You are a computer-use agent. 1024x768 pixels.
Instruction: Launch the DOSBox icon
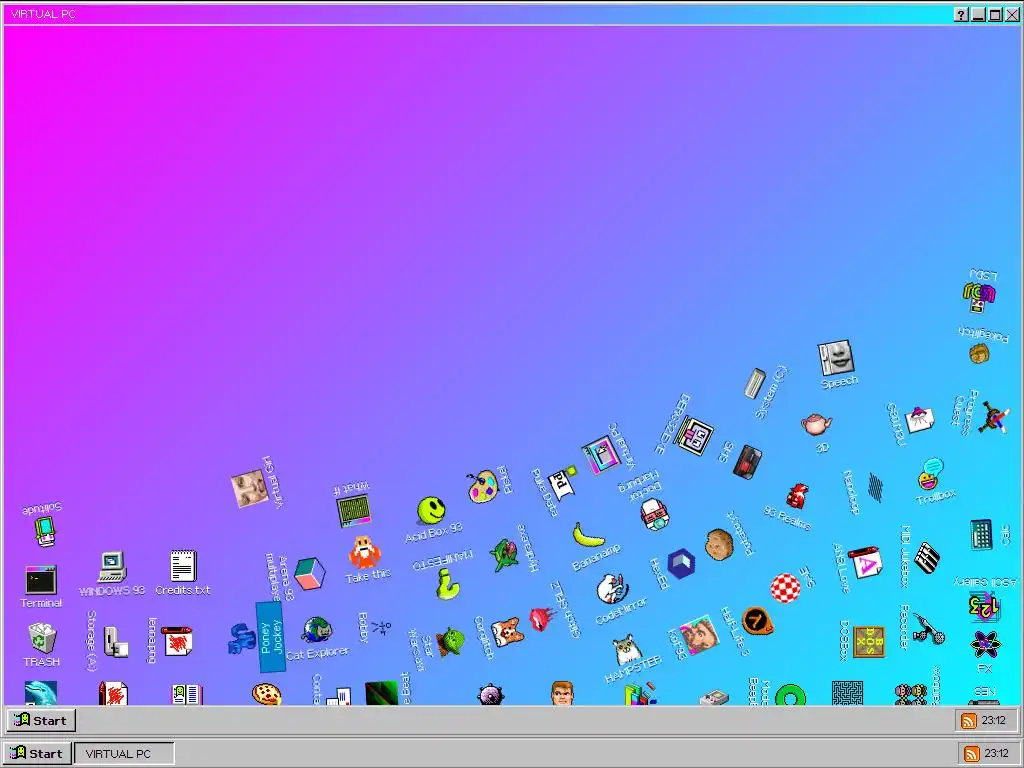pos(869,641)
